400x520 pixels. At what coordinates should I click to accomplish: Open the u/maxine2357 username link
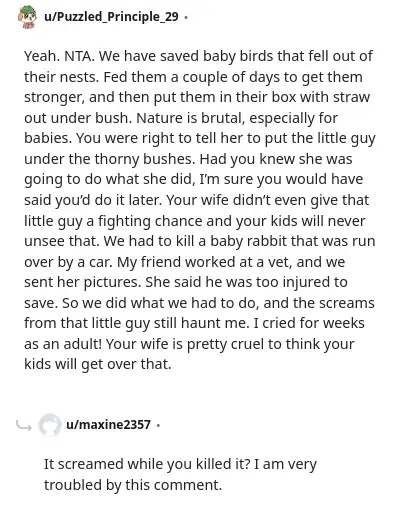coord(108,425)
